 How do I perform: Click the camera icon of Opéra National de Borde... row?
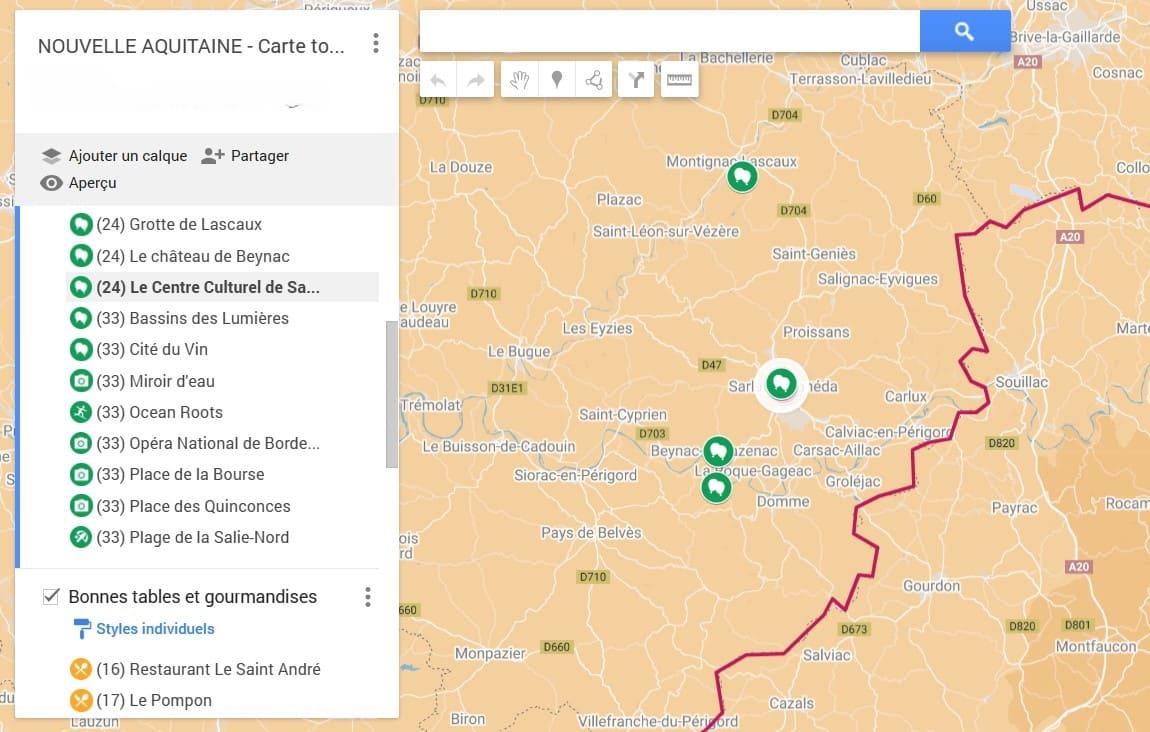click(81, 443)
